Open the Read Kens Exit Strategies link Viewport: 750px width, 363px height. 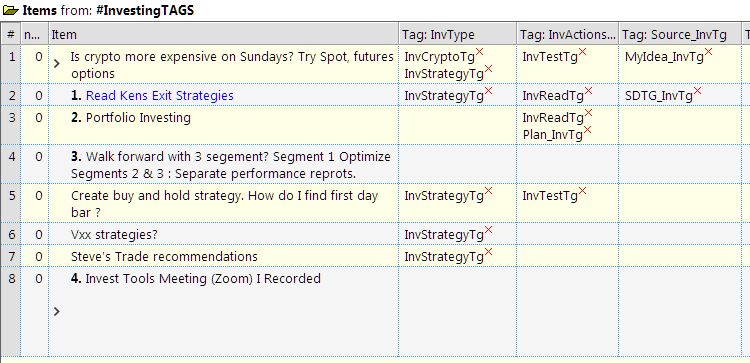160,96
